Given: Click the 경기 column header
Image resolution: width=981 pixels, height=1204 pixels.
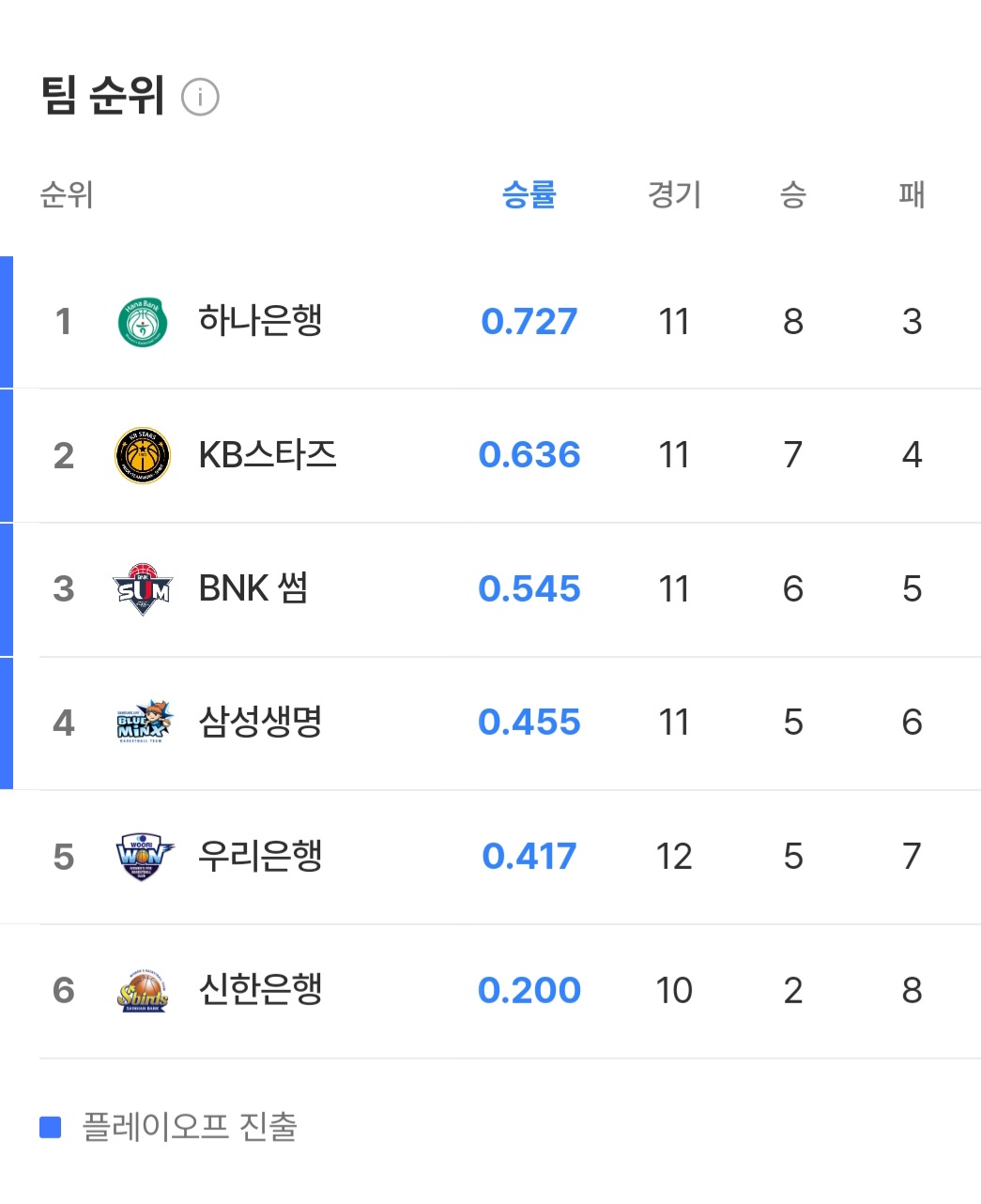Looking at the screenshot, I should point(674,194).
